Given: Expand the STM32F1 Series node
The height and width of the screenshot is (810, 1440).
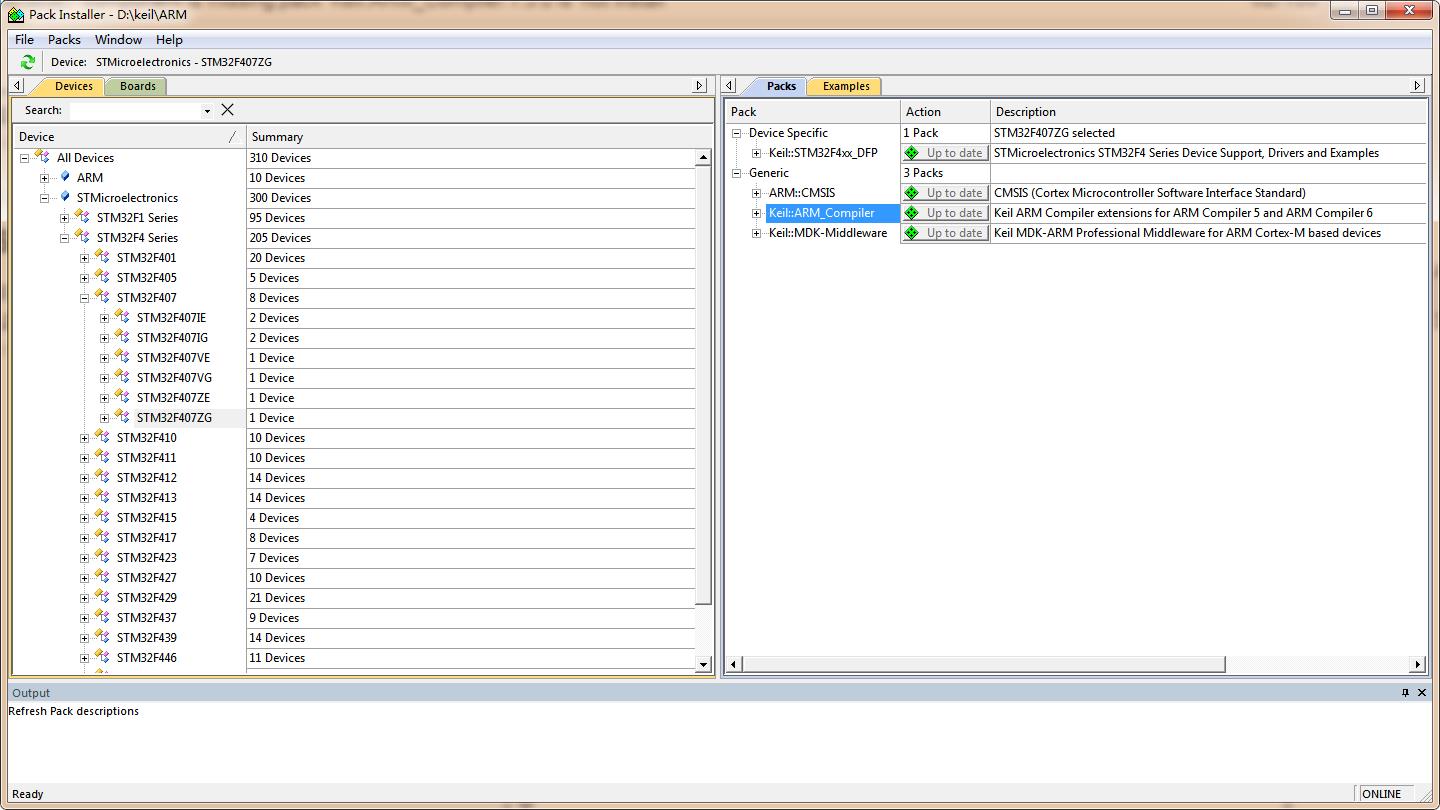Looking at the screenshot, I should pos(64,218).
